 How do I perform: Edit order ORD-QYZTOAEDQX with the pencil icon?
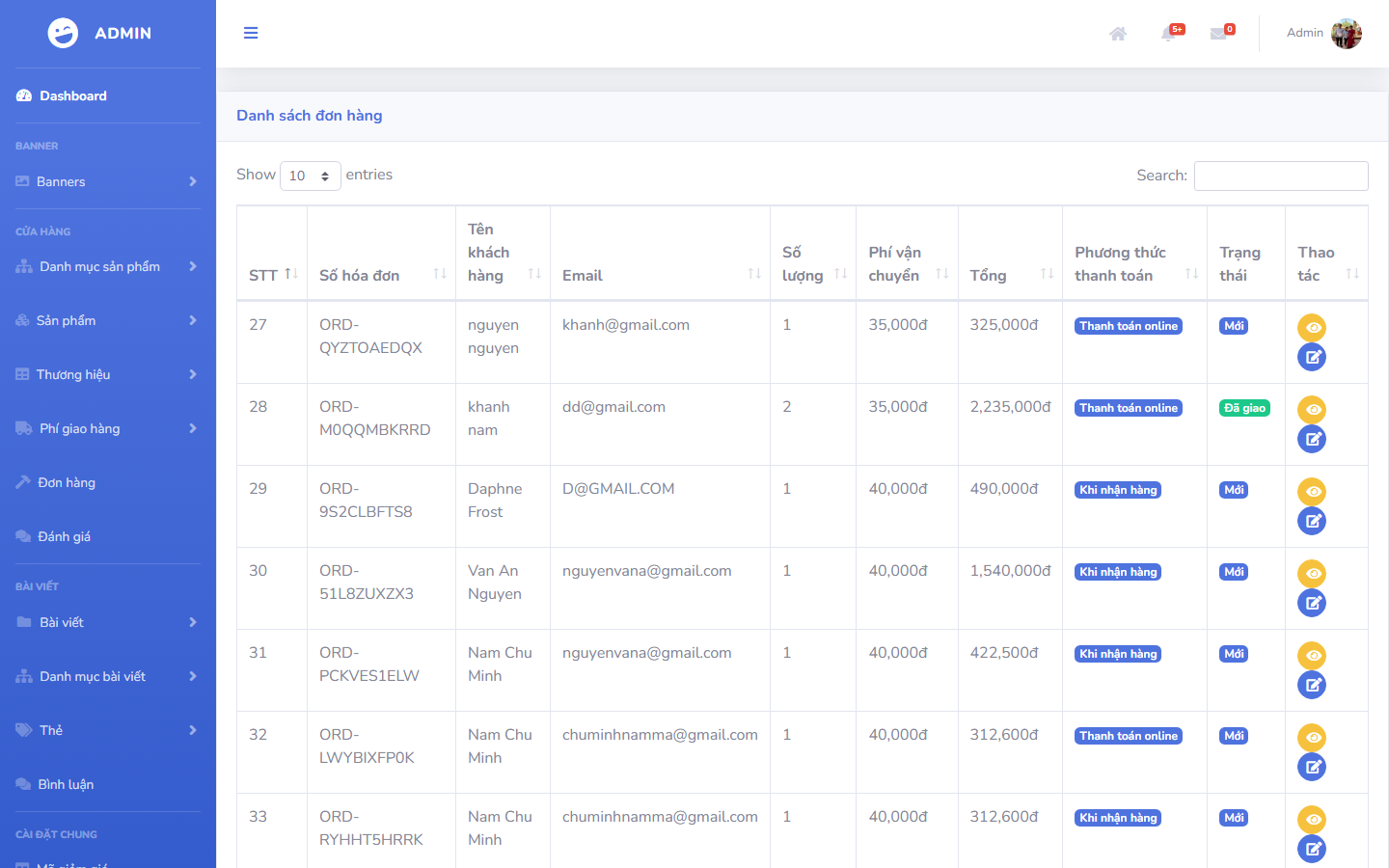pos(1312,357)
